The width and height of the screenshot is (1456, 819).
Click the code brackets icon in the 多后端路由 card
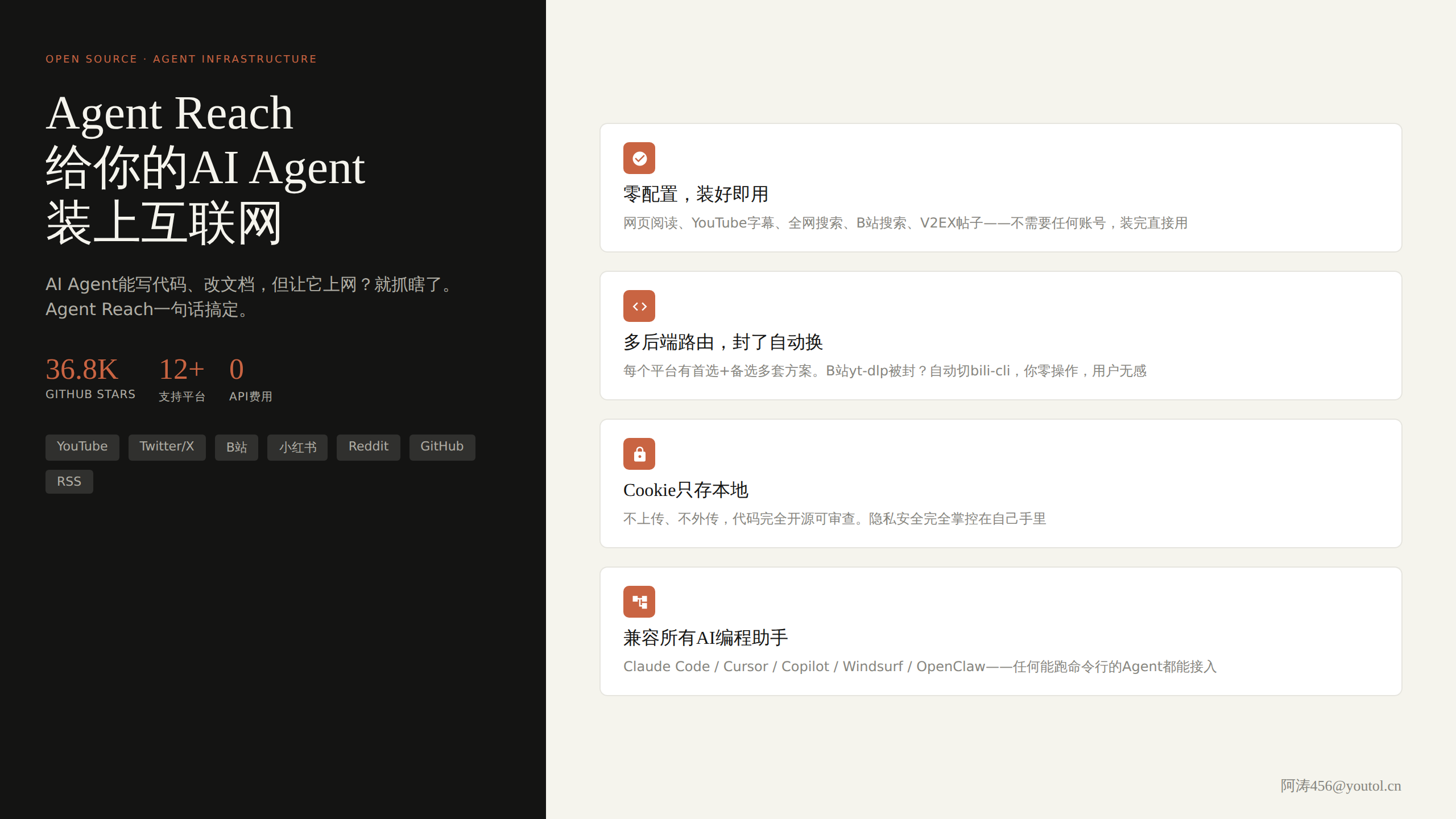point(639,306)
